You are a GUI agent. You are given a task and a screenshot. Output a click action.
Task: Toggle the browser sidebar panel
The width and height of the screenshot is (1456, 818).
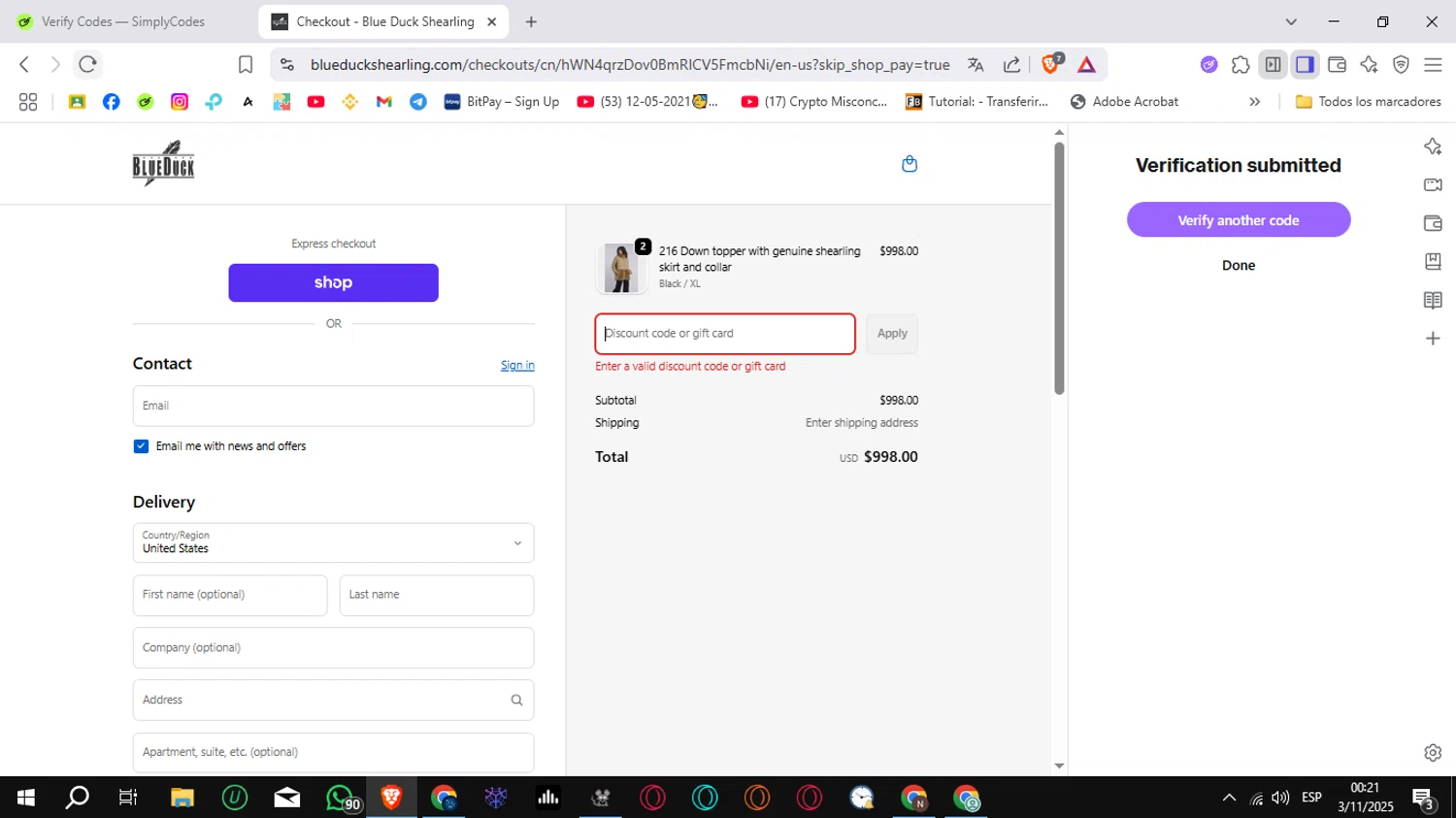tap(1305, 64)
